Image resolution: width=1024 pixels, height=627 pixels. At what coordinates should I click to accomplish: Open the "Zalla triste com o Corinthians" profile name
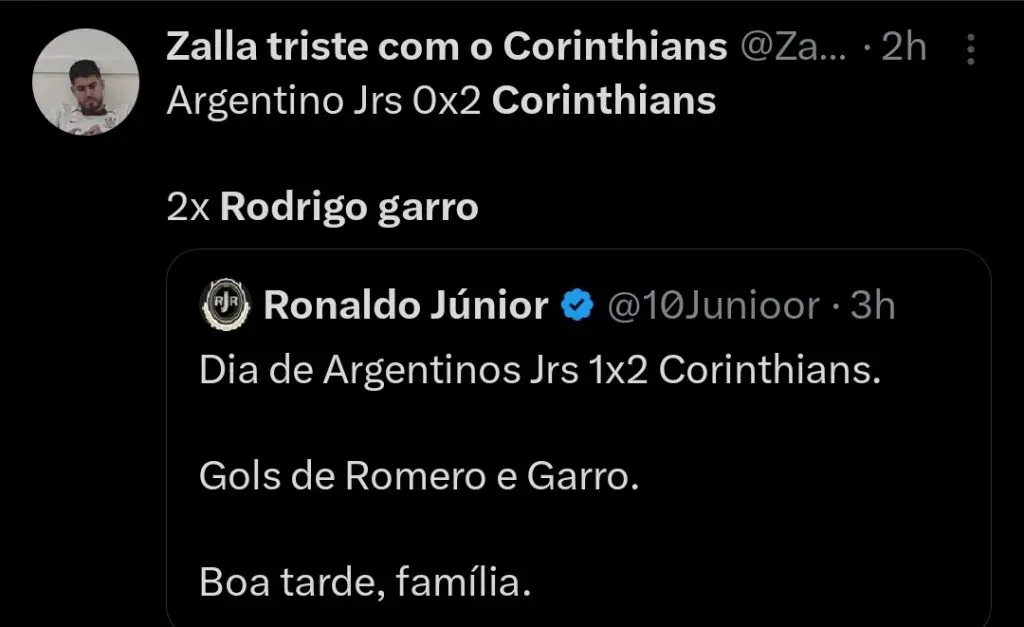tap(445, 47)
